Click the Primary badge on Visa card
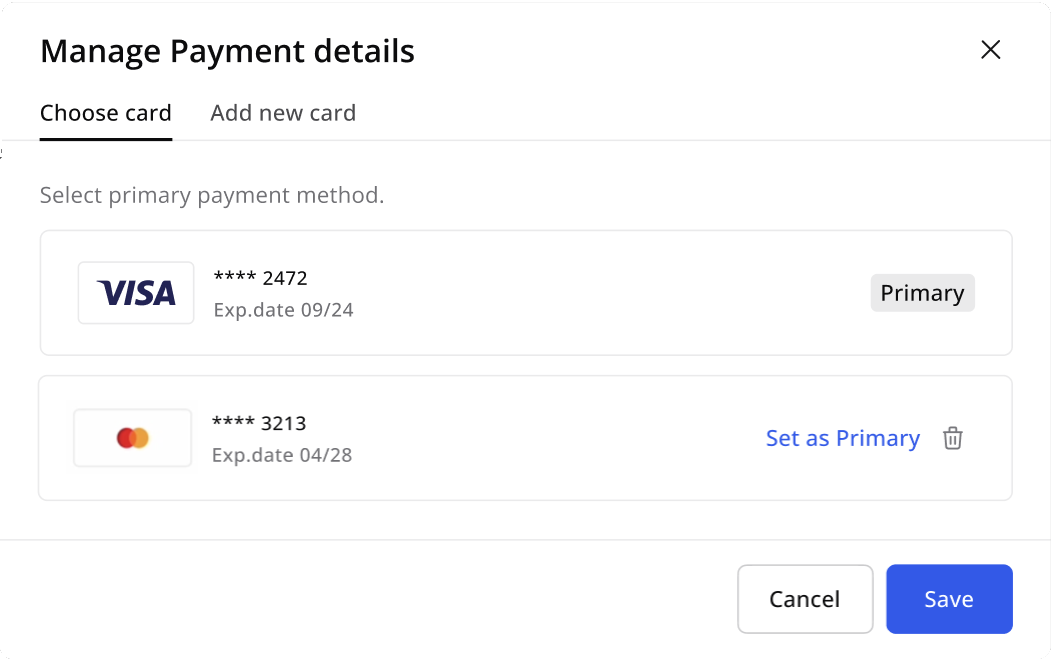1054x662 pixels. click(x=922, y=293)
